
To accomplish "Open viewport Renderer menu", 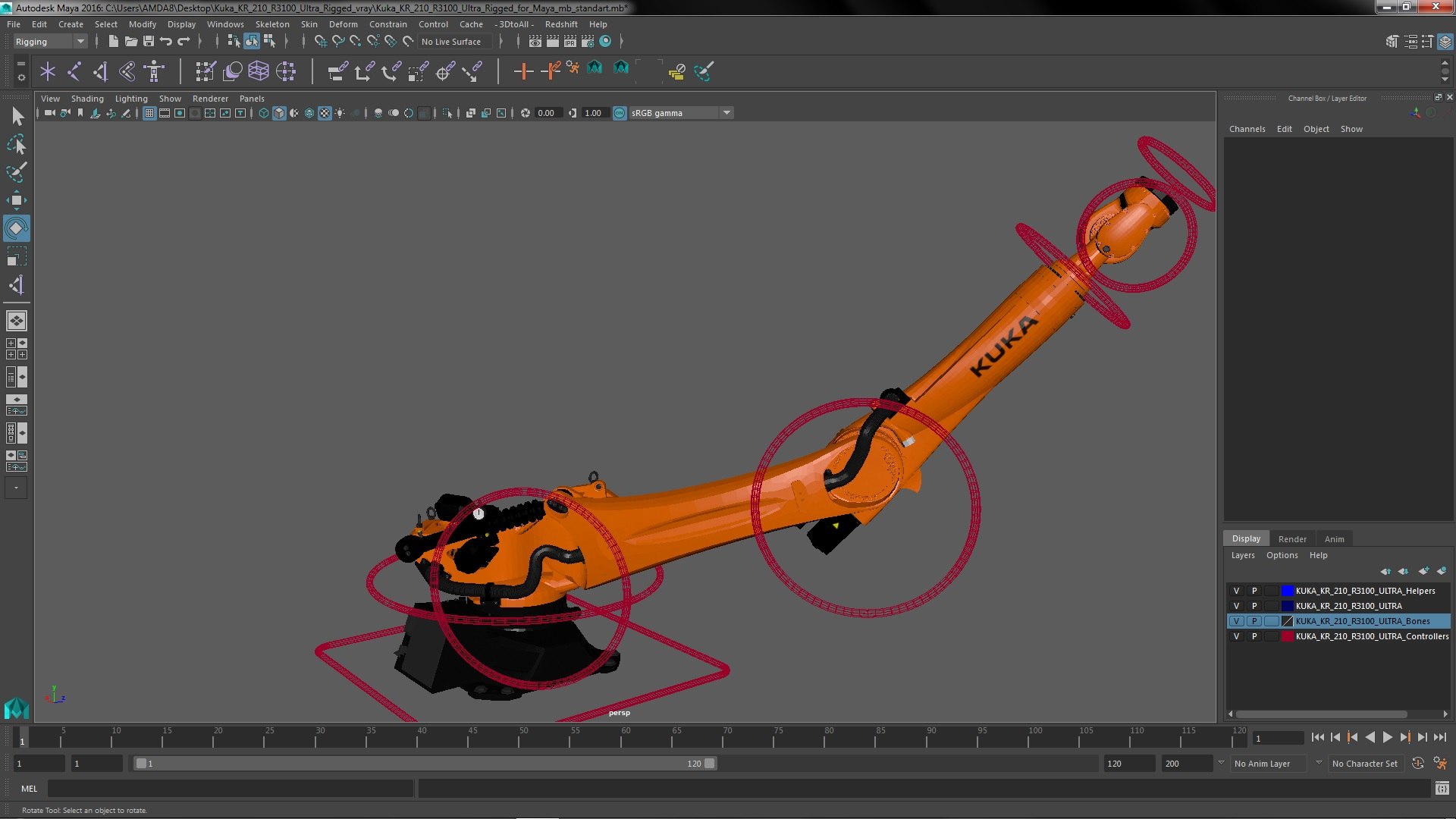I will [210, 99].
